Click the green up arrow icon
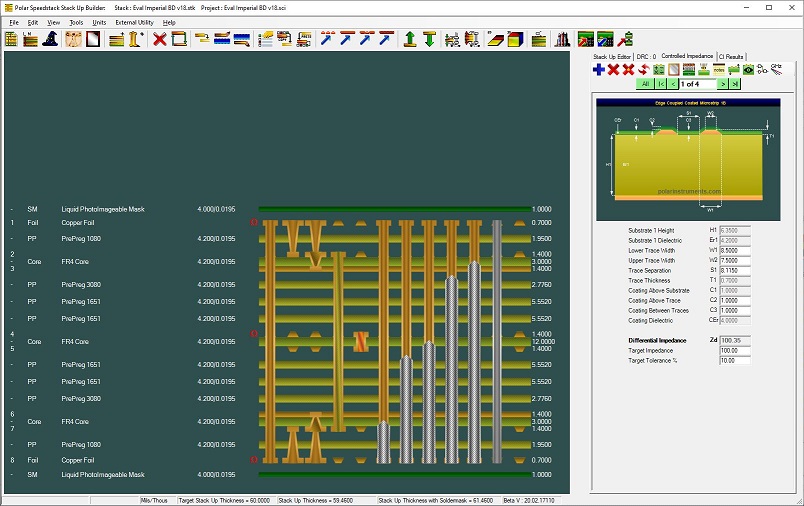This screenshot has height=506, width=804. coord(409,39)
